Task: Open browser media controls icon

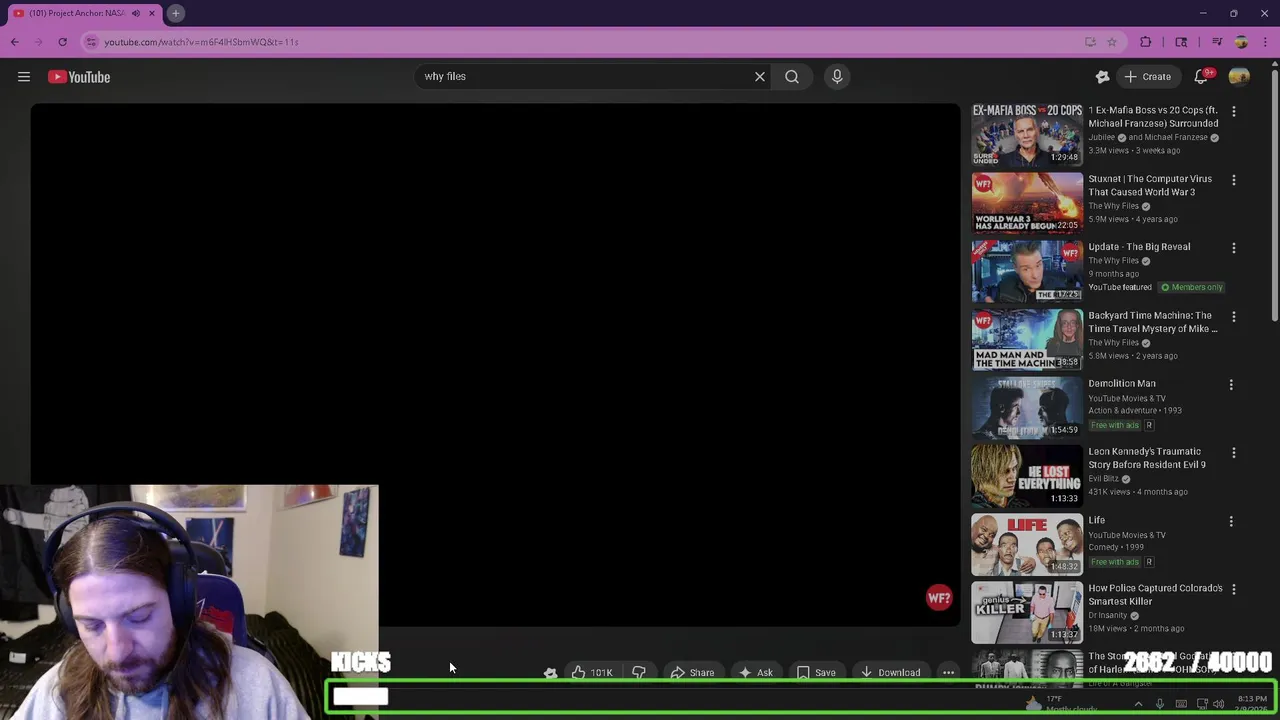Action: pos(1217,42)
